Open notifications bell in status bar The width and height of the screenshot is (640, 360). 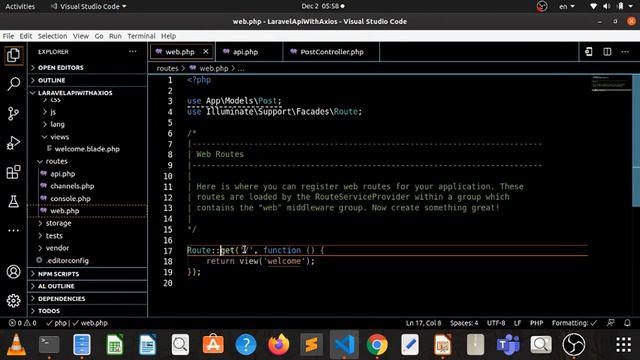point(627,323)
